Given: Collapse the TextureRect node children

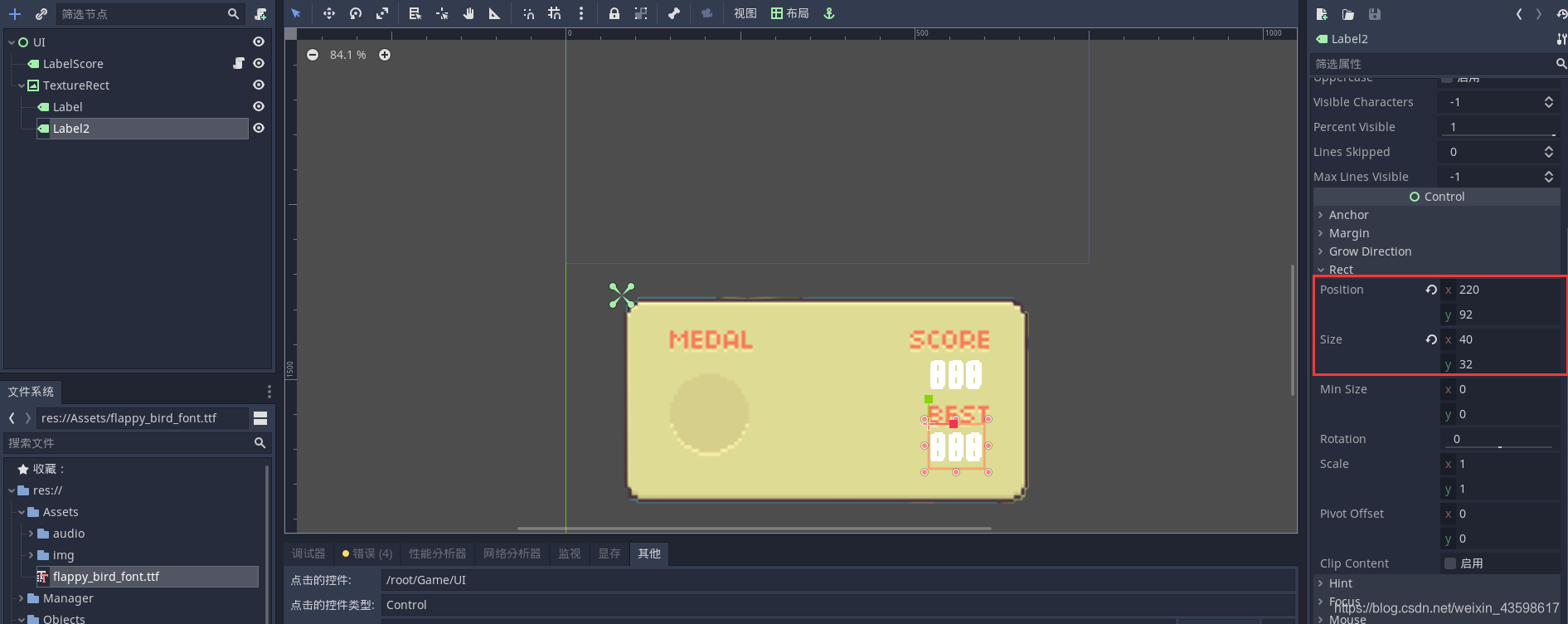Looking at the screenshot, I should 22,85.
